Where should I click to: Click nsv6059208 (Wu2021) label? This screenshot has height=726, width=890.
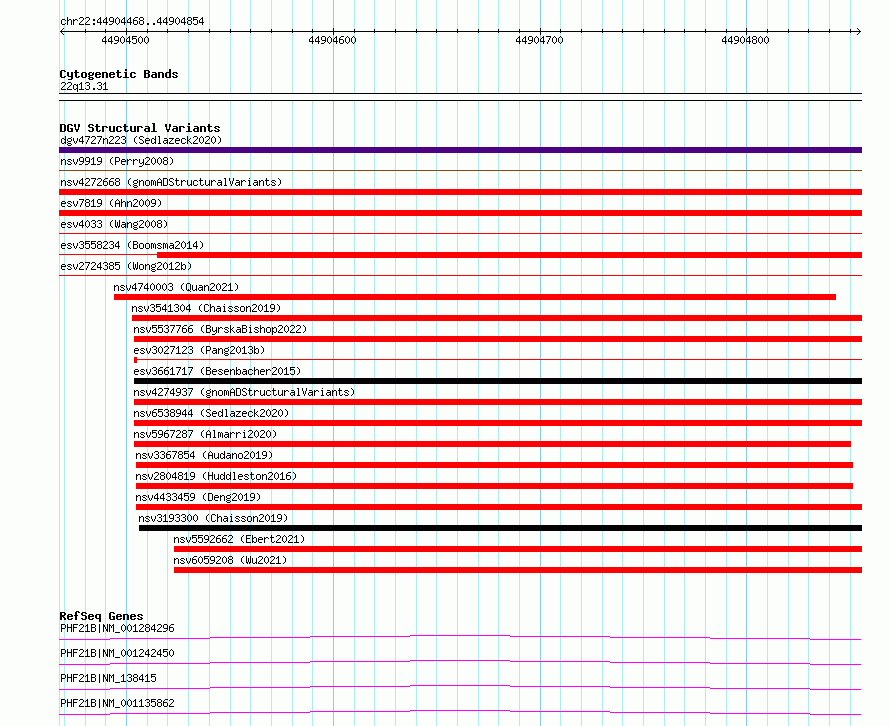pyautogui.click(x=230, y=560)
